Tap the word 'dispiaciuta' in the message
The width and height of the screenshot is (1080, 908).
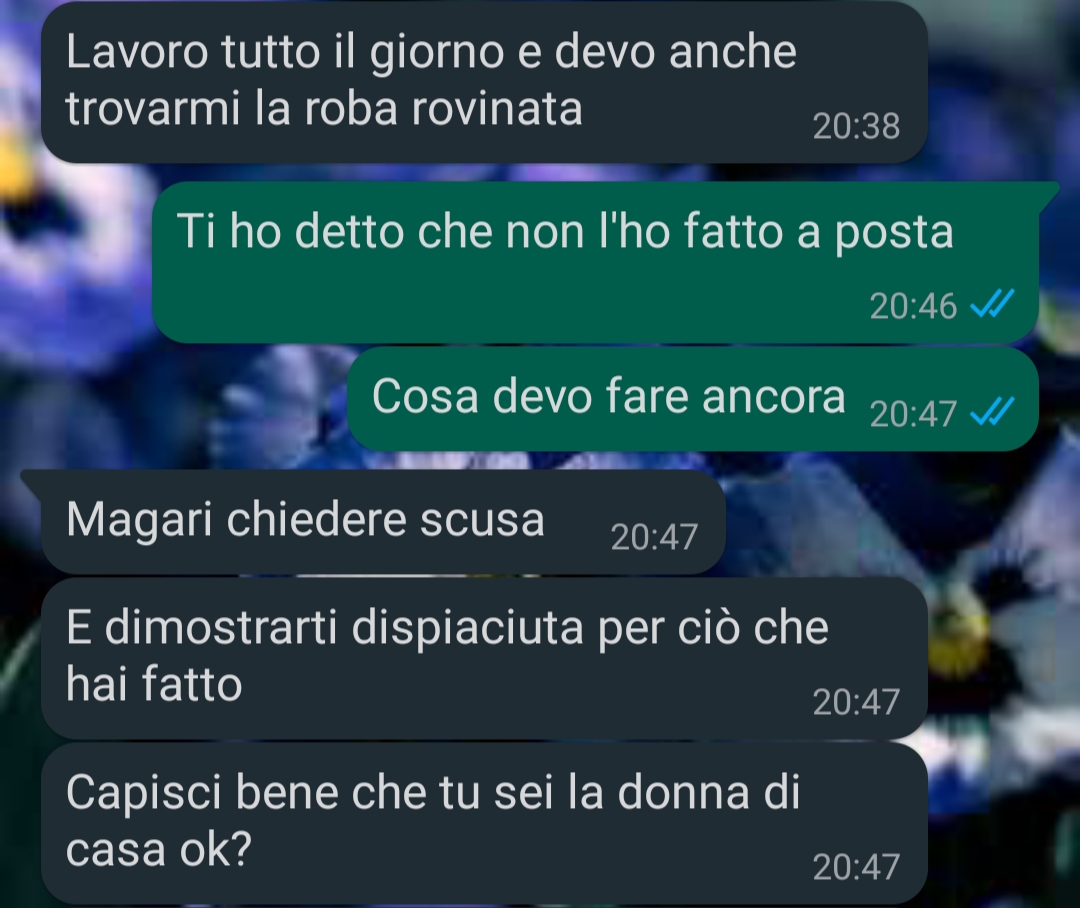468,628
